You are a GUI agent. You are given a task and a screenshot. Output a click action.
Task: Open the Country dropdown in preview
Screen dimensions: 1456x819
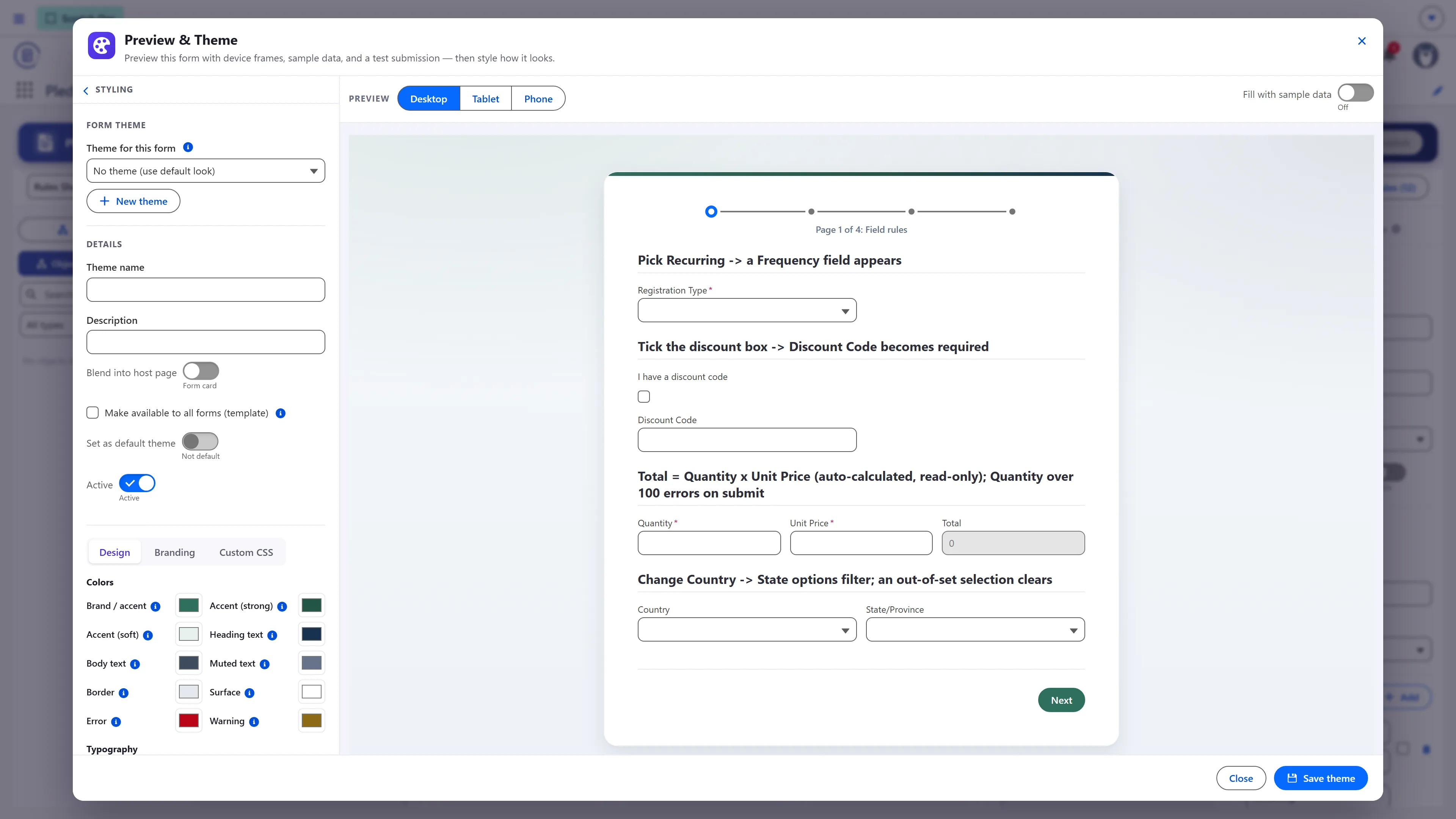(x=747, y=630)
